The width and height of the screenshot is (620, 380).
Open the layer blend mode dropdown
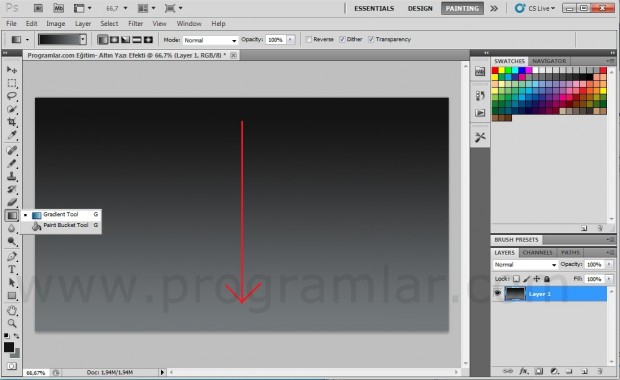pos(525,265)
